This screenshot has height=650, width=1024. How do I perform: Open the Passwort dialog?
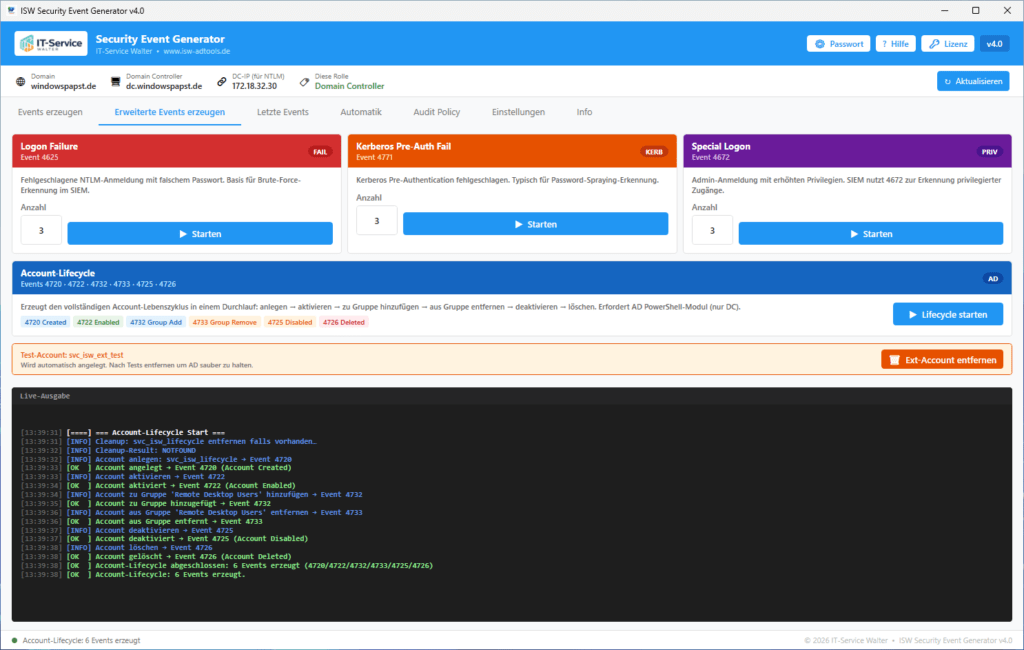point(839,44)
